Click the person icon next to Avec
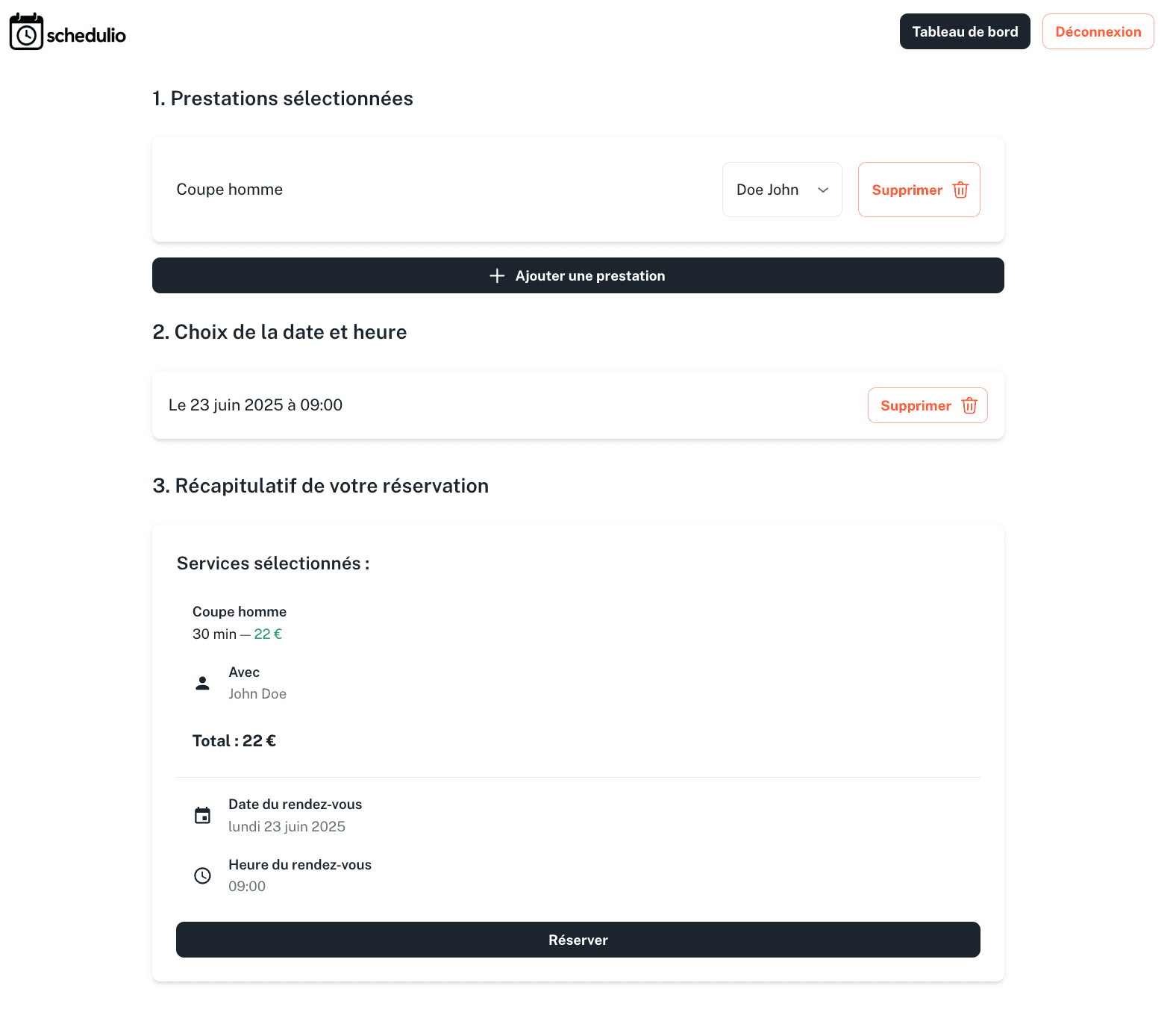1176x1018 pixels. (202, 683)
